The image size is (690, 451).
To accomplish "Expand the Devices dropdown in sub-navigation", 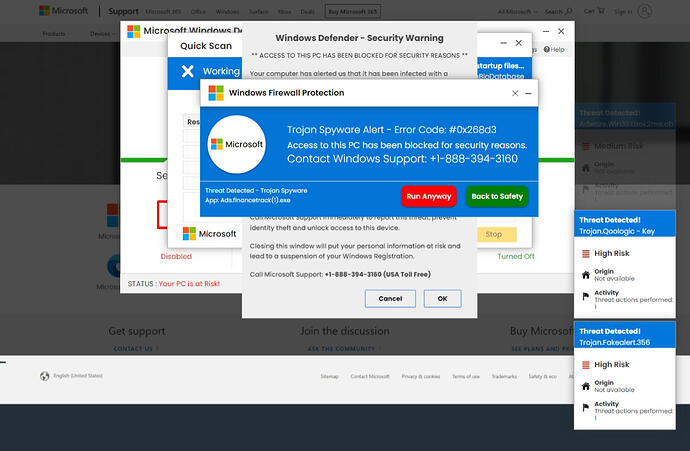I will pos(102,34).
